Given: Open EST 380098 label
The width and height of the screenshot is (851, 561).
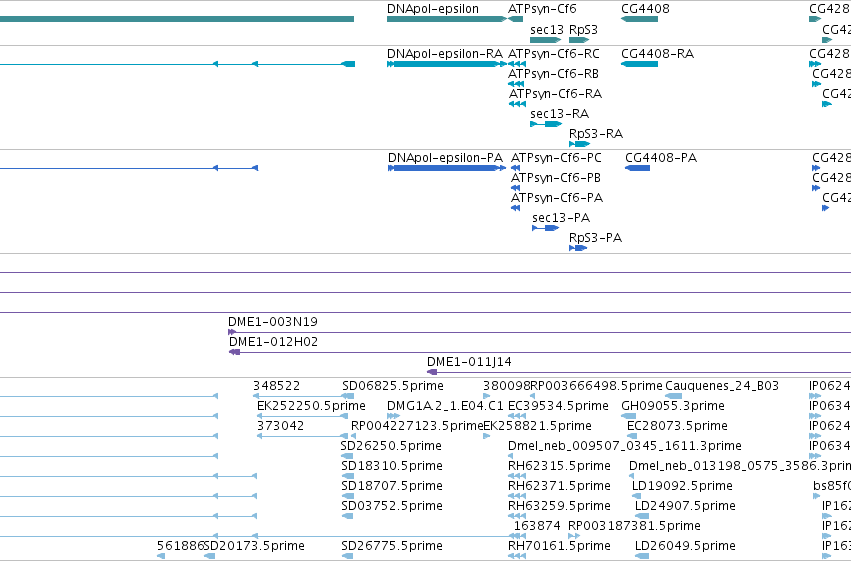Looking at the screenshot, I should click(506, 386).
